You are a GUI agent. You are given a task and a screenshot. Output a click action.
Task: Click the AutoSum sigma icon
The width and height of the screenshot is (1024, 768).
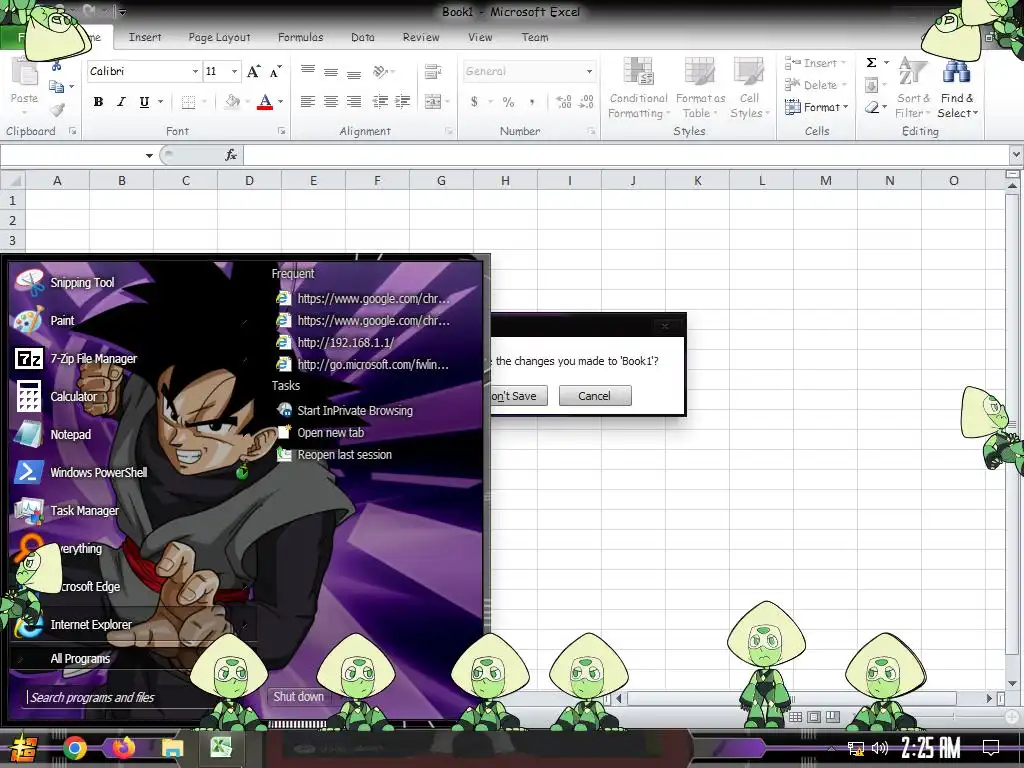pyautogui.click(x=871, y=63)
